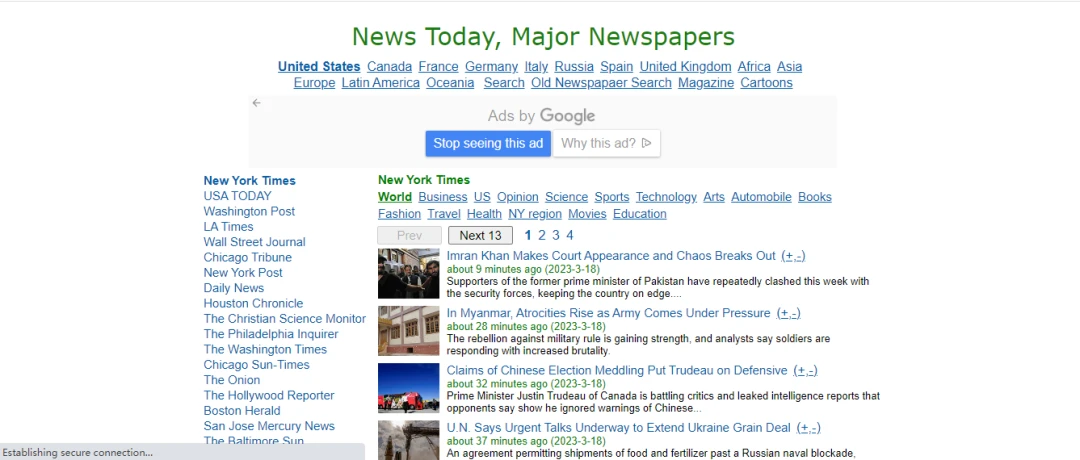Select the Science section tab
1080x460 pixels.
tap(566, 197)
